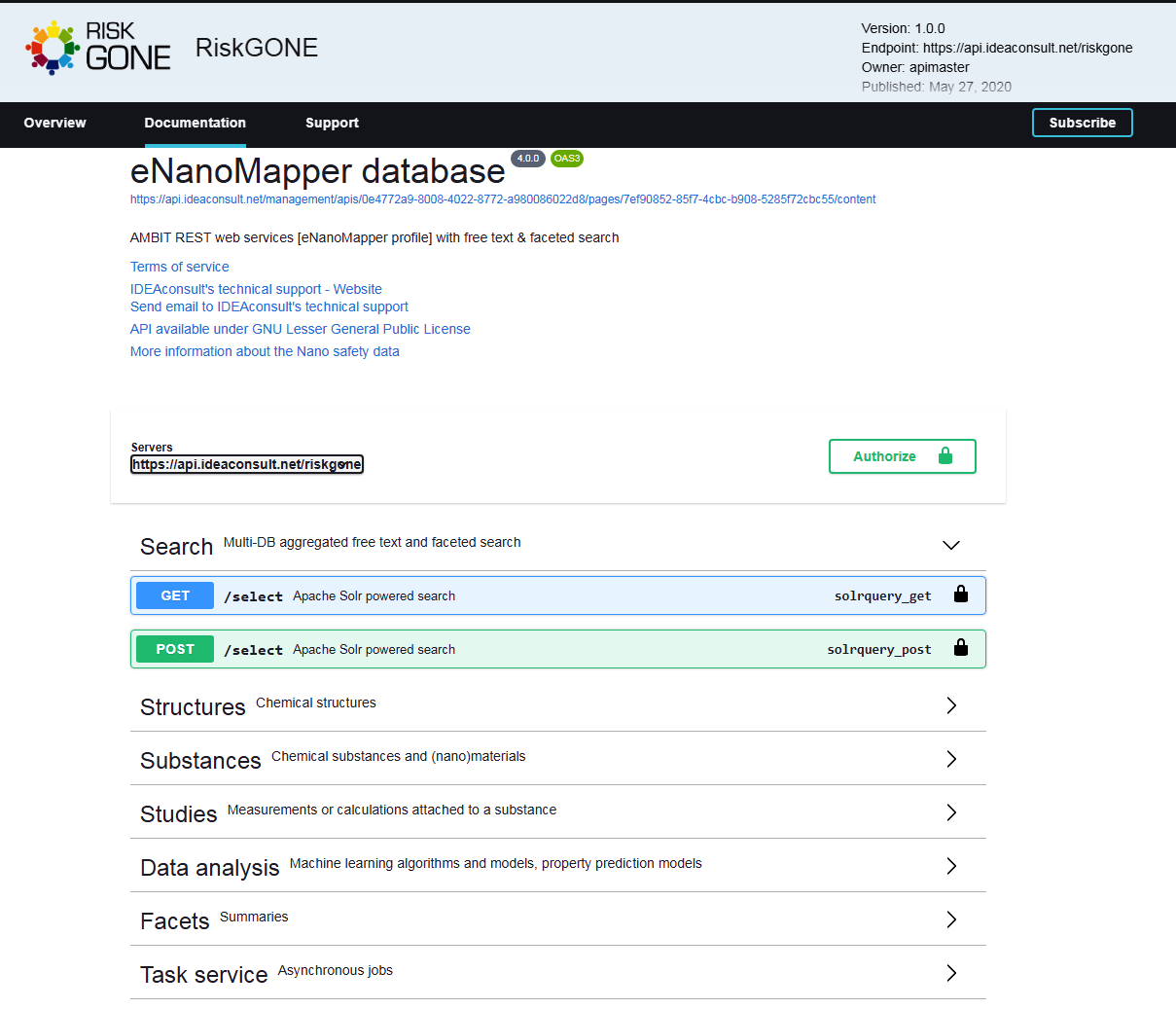Open the Support tab

(x=332, y=123)
